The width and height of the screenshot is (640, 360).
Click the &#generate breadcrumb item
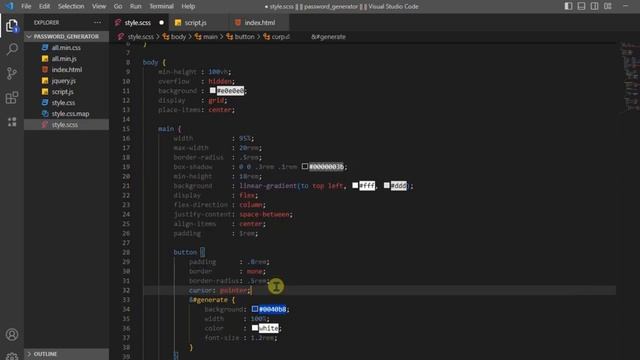click(x=328, y=37)
